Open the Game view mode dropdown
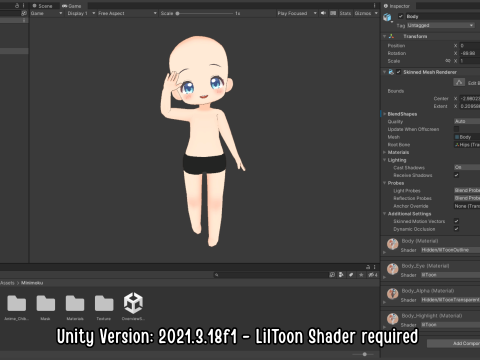 tap(46, 13)
